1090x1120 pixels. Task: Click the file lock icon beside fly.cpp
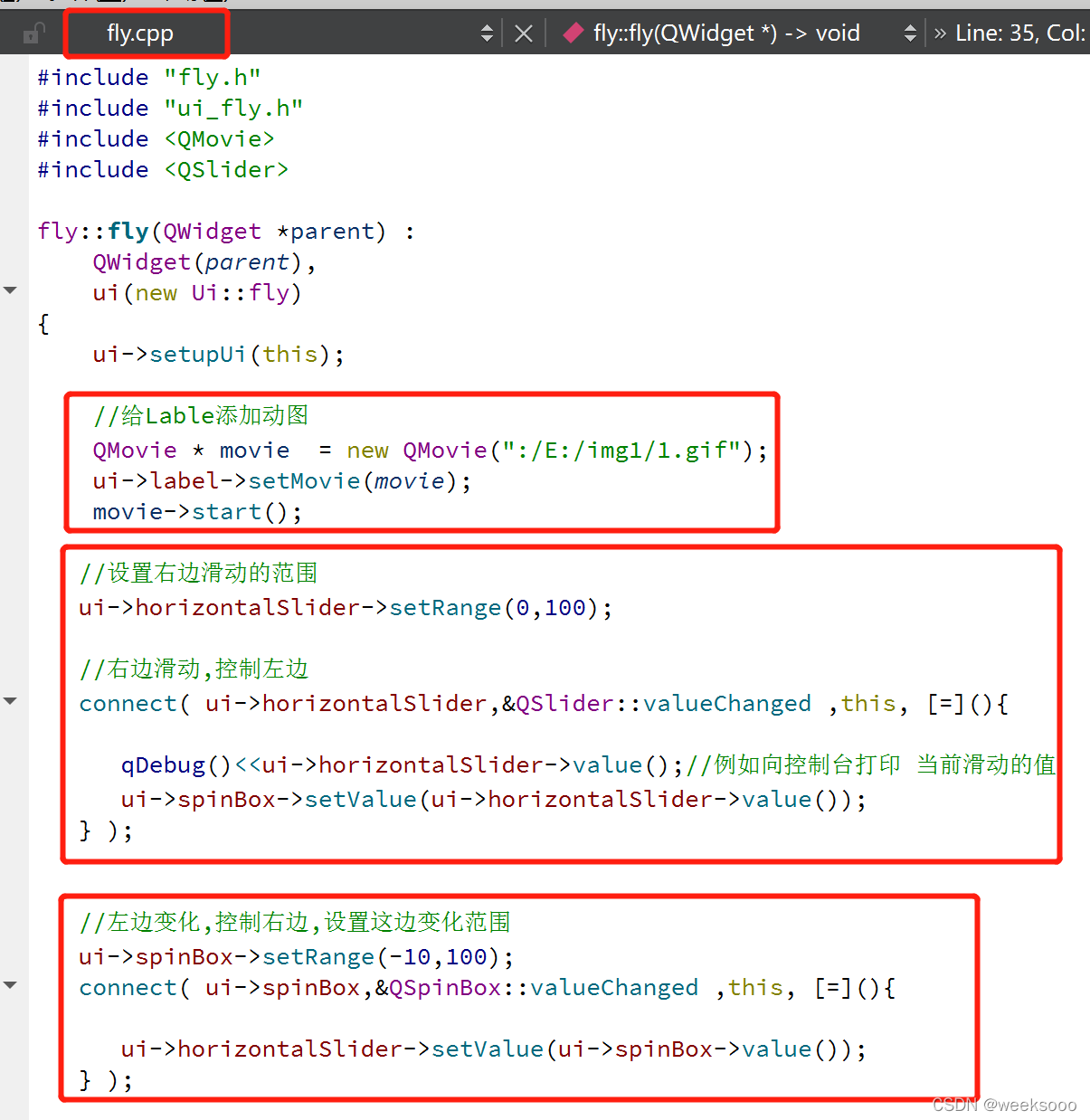tap(34, 34)
